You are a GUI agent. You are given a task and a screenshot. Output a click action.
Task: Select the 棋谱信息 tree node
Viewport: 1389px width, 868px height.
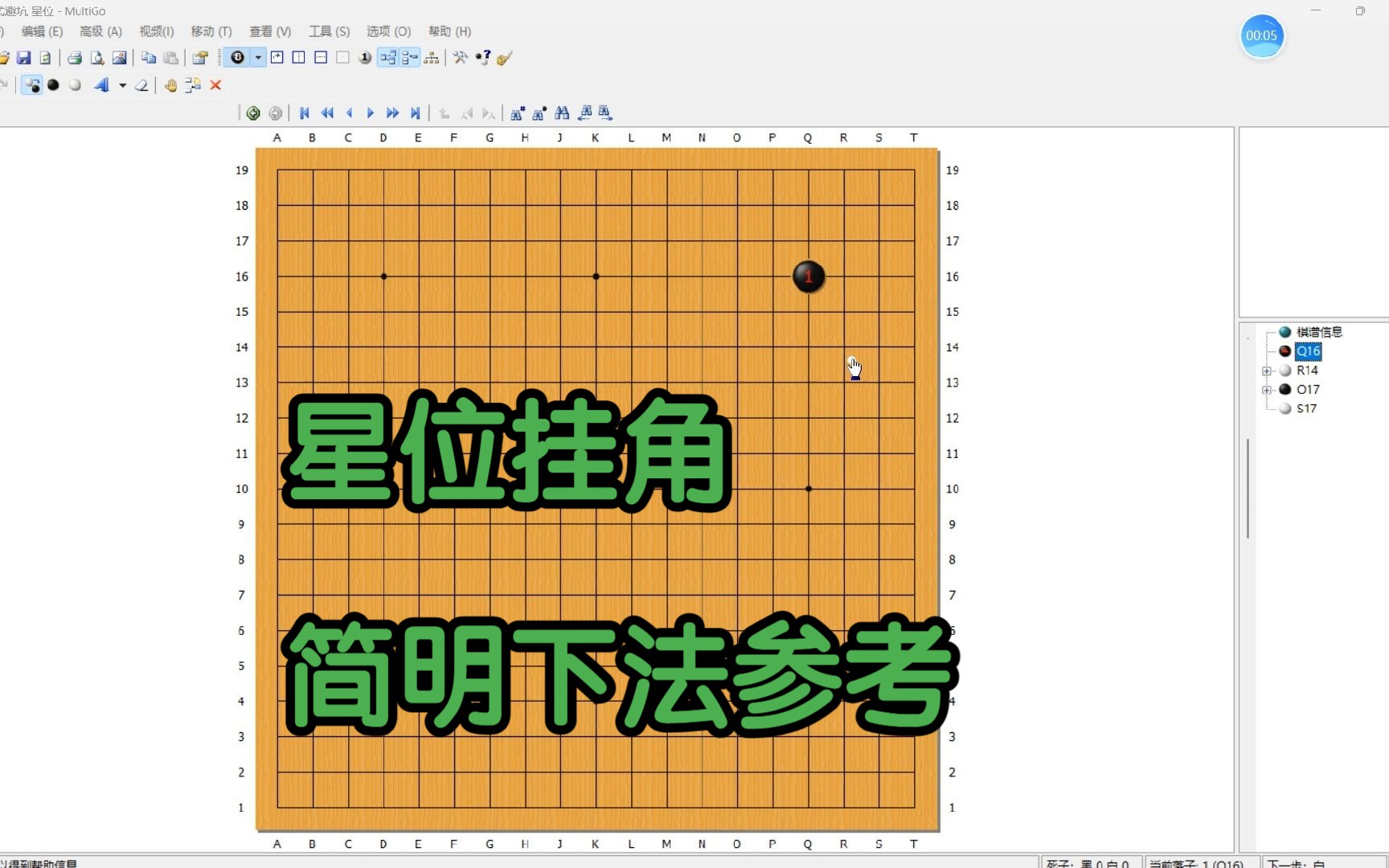click(x=1319, y=332)
